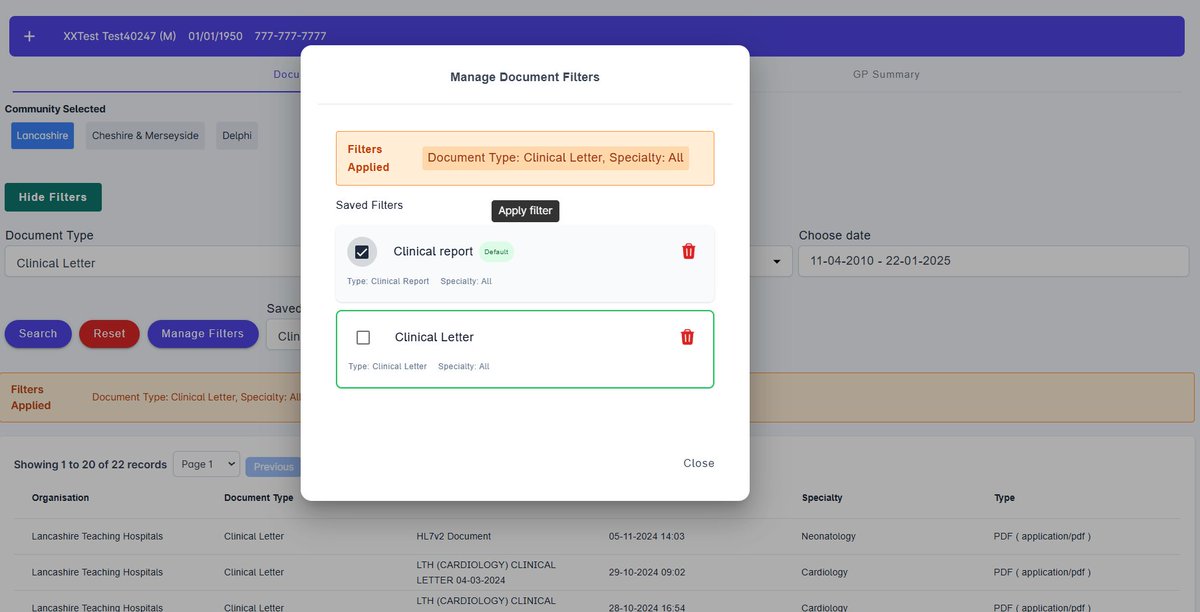
Task: Click the applied filter tag in dialog
Action: [x=555, y=158]
